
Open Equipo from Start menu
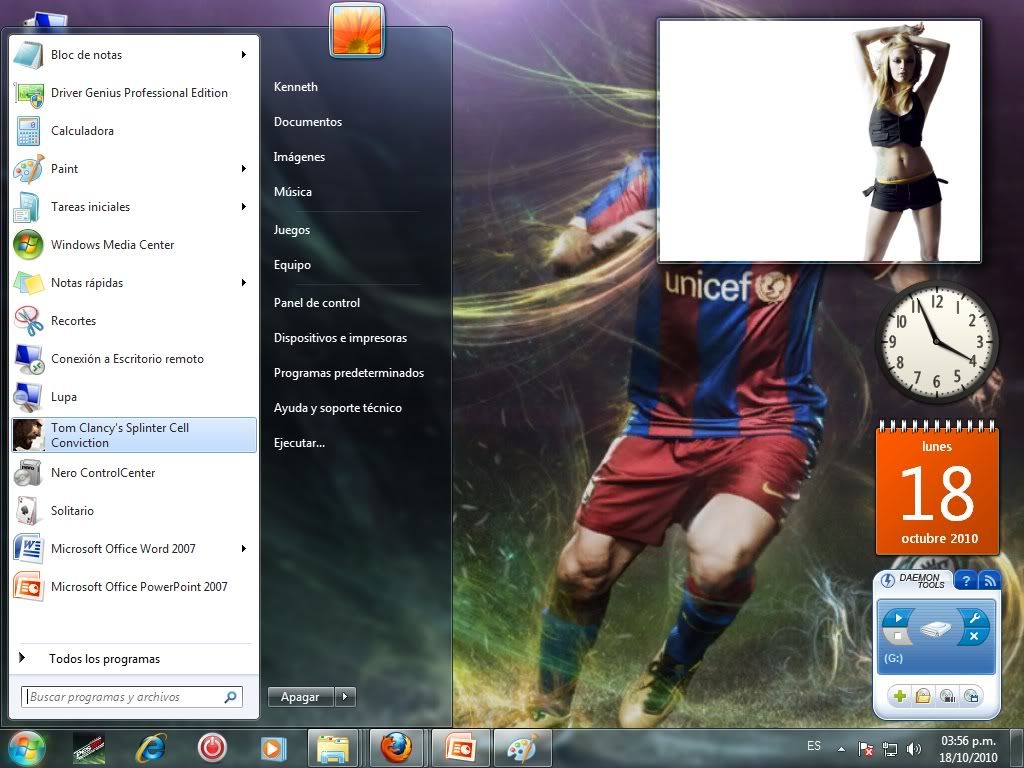coord(292,264)
